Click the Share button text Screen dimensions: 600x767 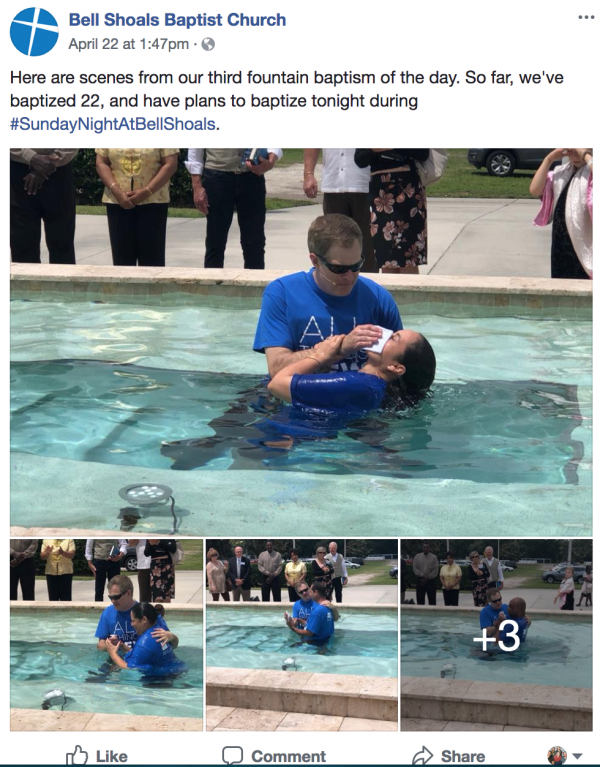(463, 756)
